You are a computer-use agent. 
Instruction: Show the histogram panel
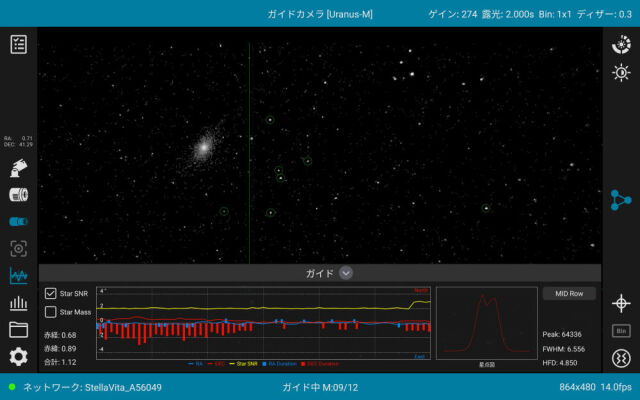pos(18,304)
